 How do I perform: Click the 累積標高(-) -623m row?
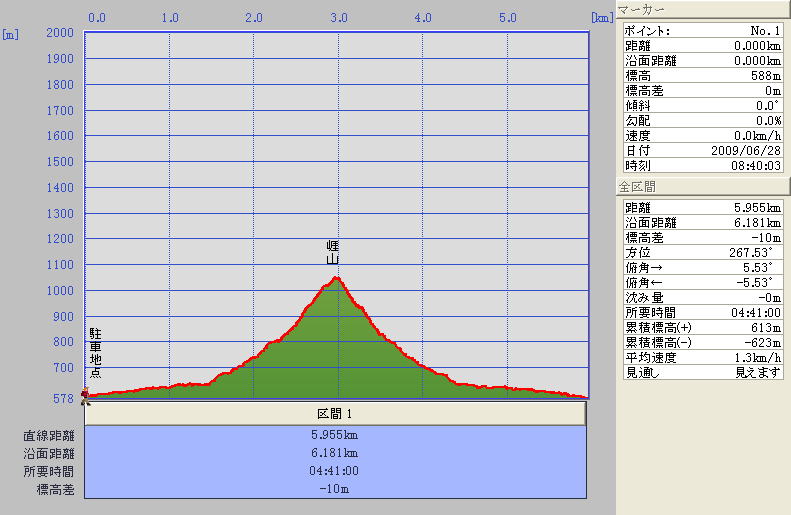tap(703, 343)
